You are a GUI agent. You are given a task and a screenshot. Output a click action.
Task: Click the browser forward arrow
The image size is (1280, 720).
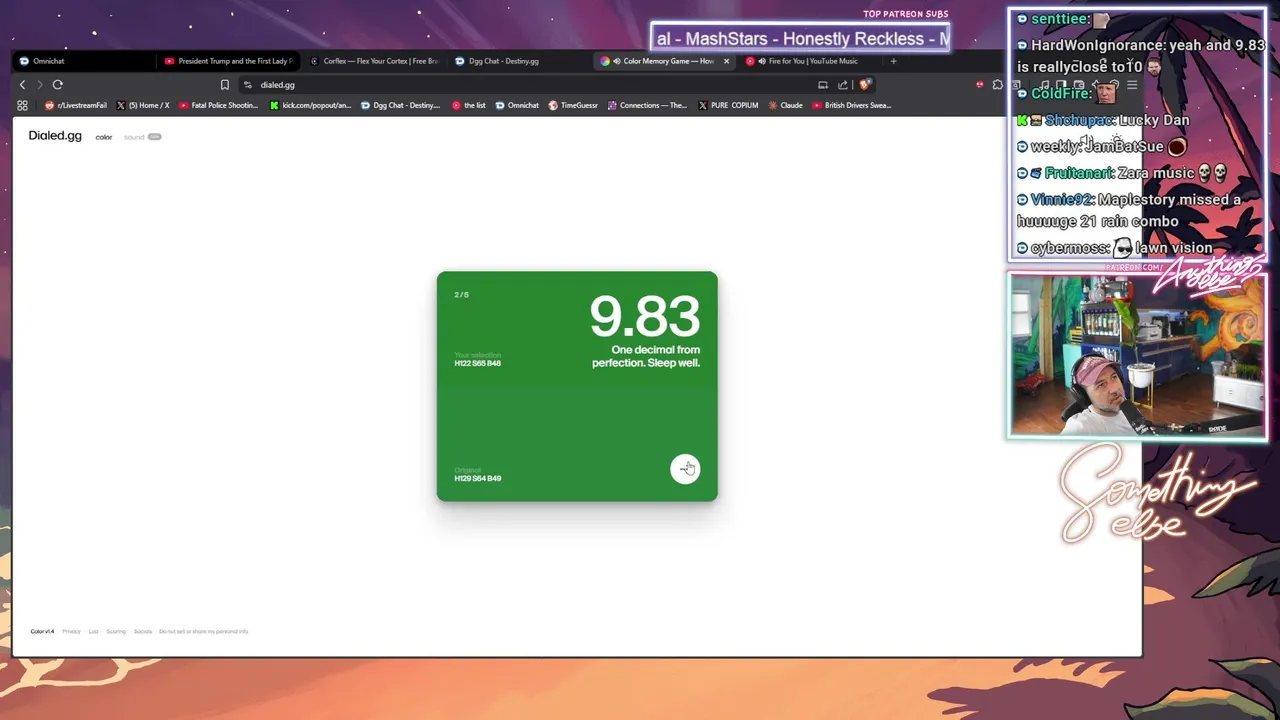click(x=40, y=85)
